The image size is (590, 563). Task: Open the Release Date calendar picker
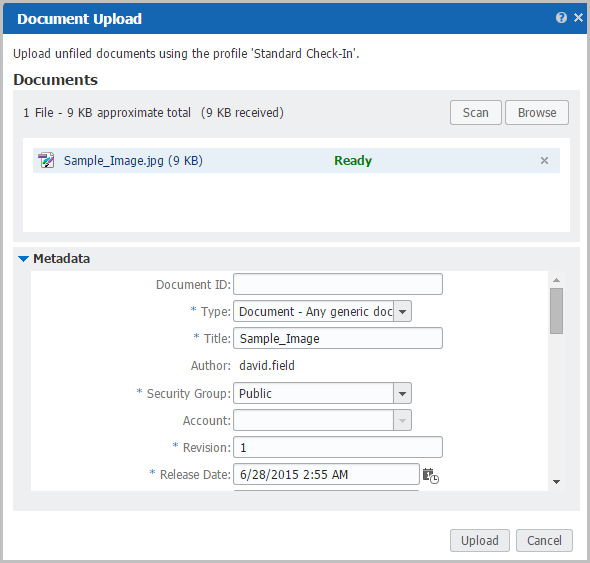click(430, 475)
